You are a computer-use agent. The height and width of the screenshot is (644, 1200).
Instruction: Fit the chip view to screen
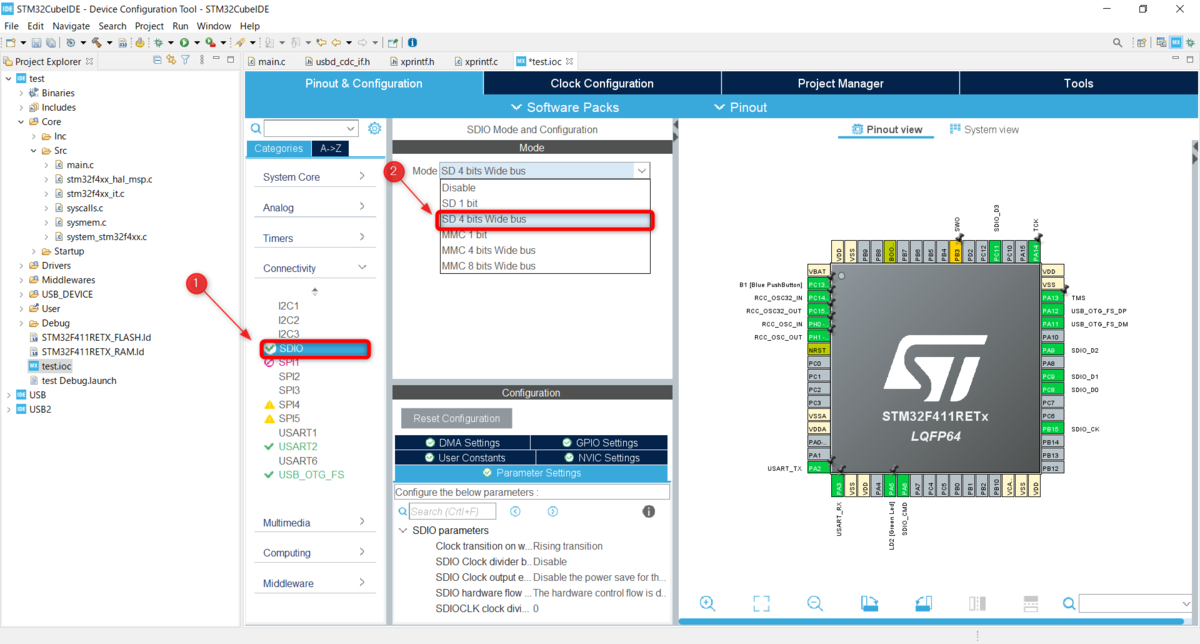pos(761,603)
